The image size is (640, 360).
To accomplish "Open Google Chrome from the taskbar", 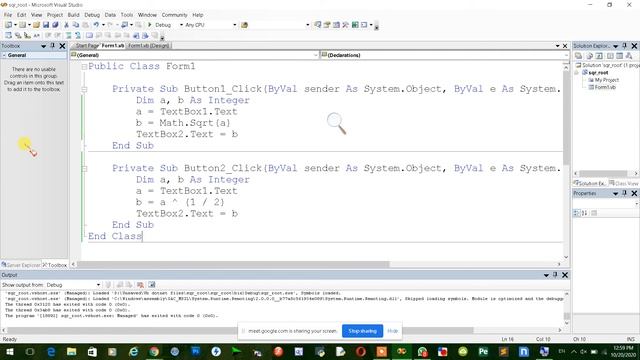I will pos(154,351).
